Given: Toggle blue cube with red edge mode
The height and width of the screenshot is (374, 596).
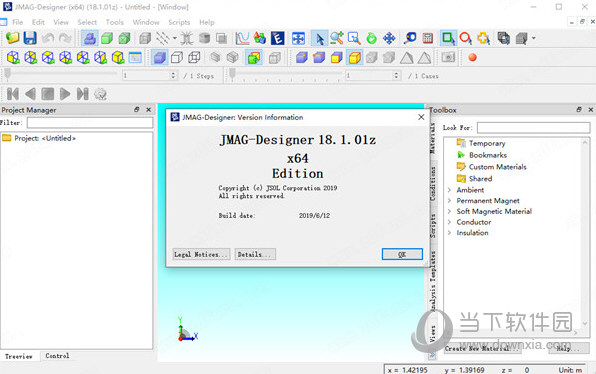Looking at the screenshot, I should [x=319, y=58].
